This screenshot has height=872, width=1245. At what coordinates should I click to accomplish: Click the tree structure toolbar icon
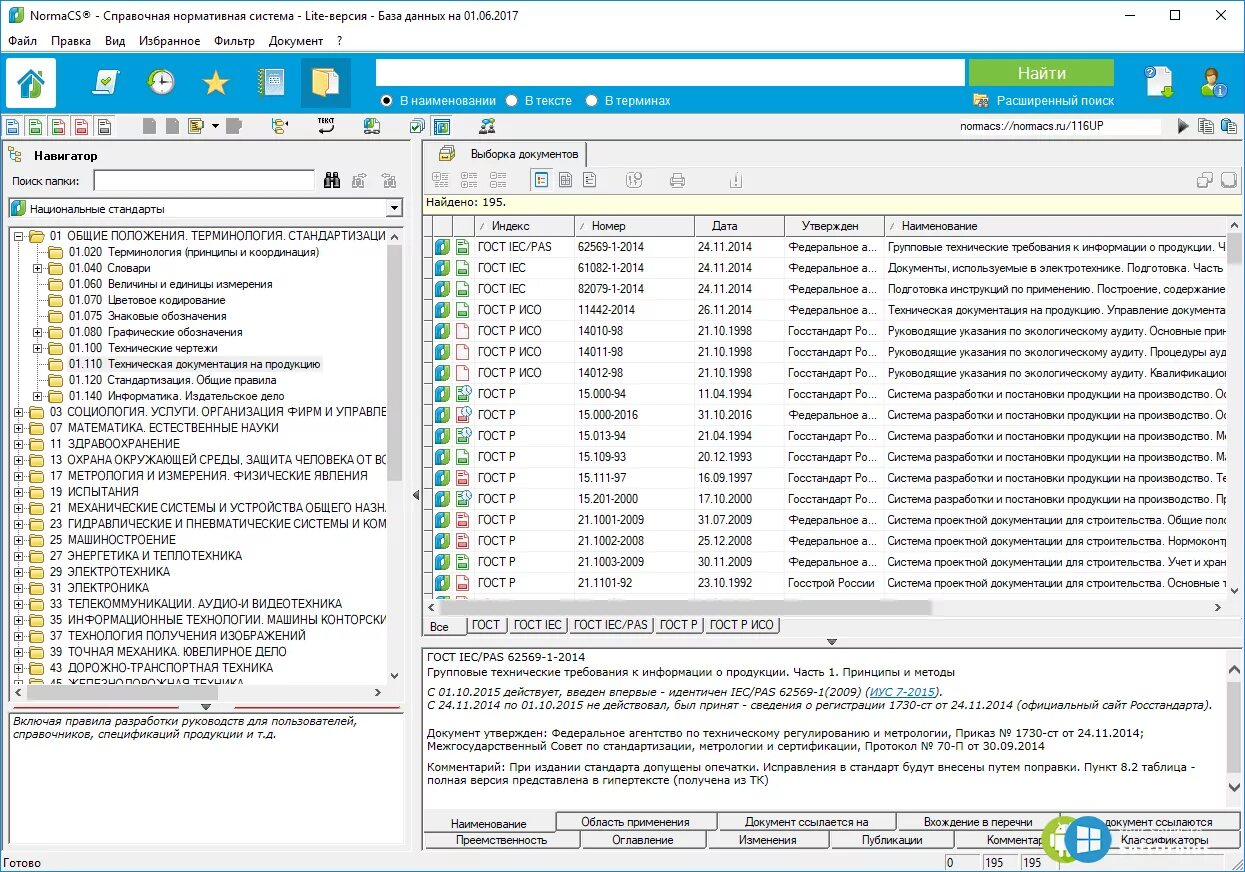point(280,126)
